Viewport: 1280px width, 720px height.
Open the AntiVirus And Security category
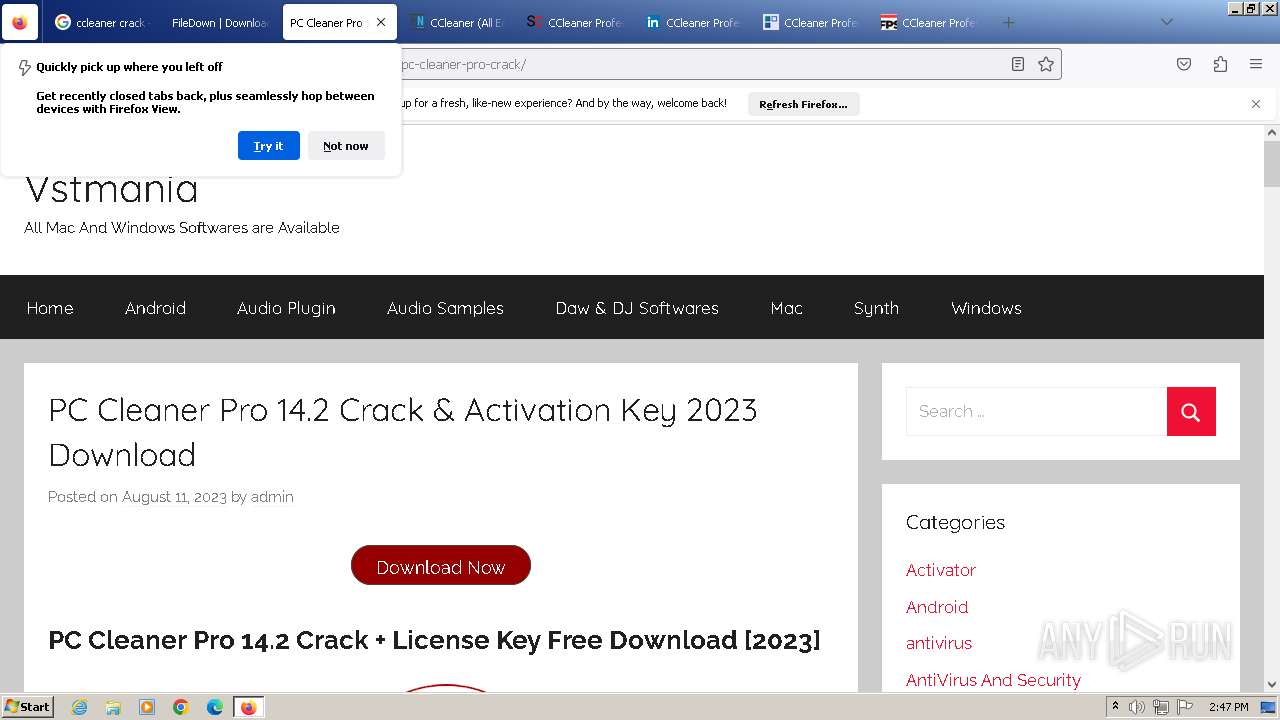(993, 680)
